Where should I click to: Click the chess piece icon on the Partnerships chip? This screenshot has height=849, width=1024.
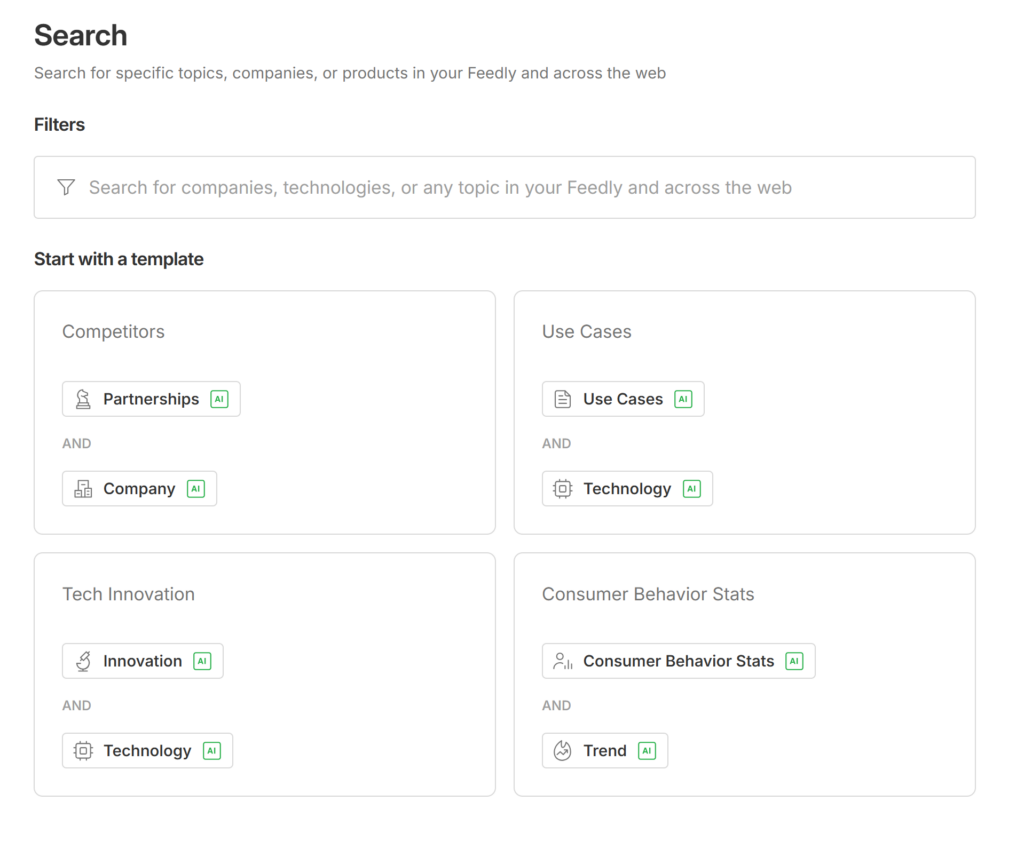pyautogui.click(x=83, y=399)
